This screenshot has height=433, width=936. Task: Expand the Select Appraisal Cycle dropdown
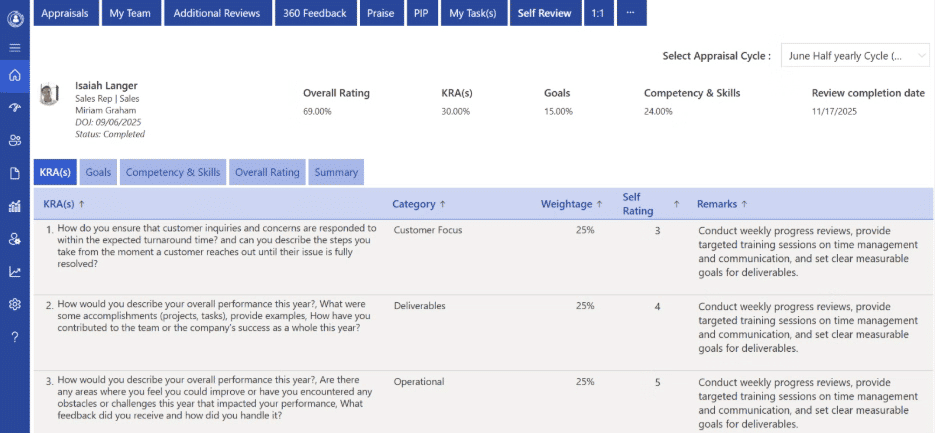855,56
